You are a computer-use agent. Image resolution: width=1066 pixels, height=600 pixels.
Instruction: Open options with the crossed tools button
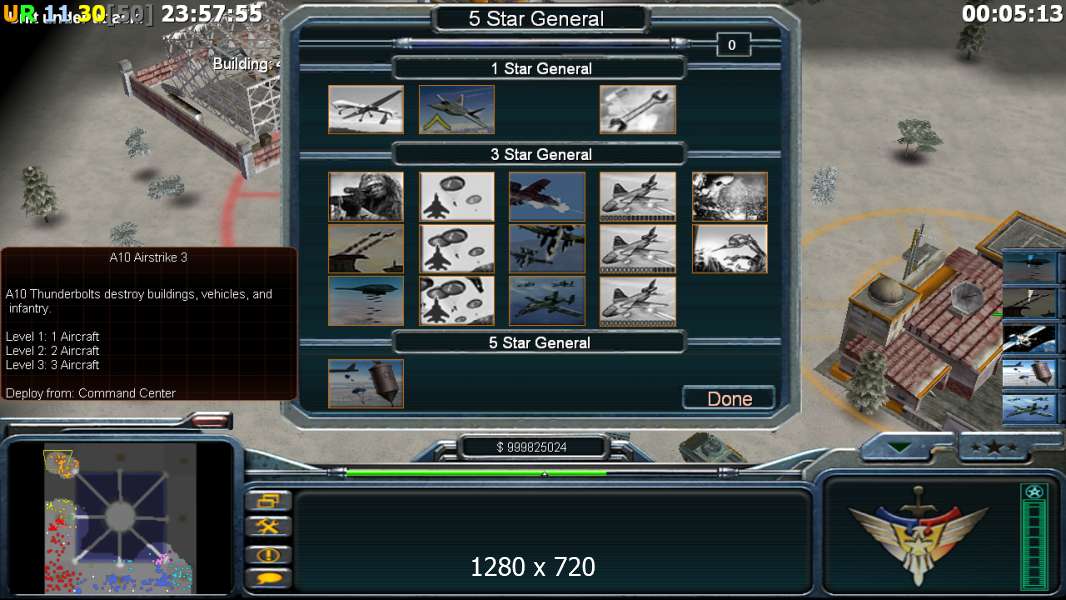[269, 527]
